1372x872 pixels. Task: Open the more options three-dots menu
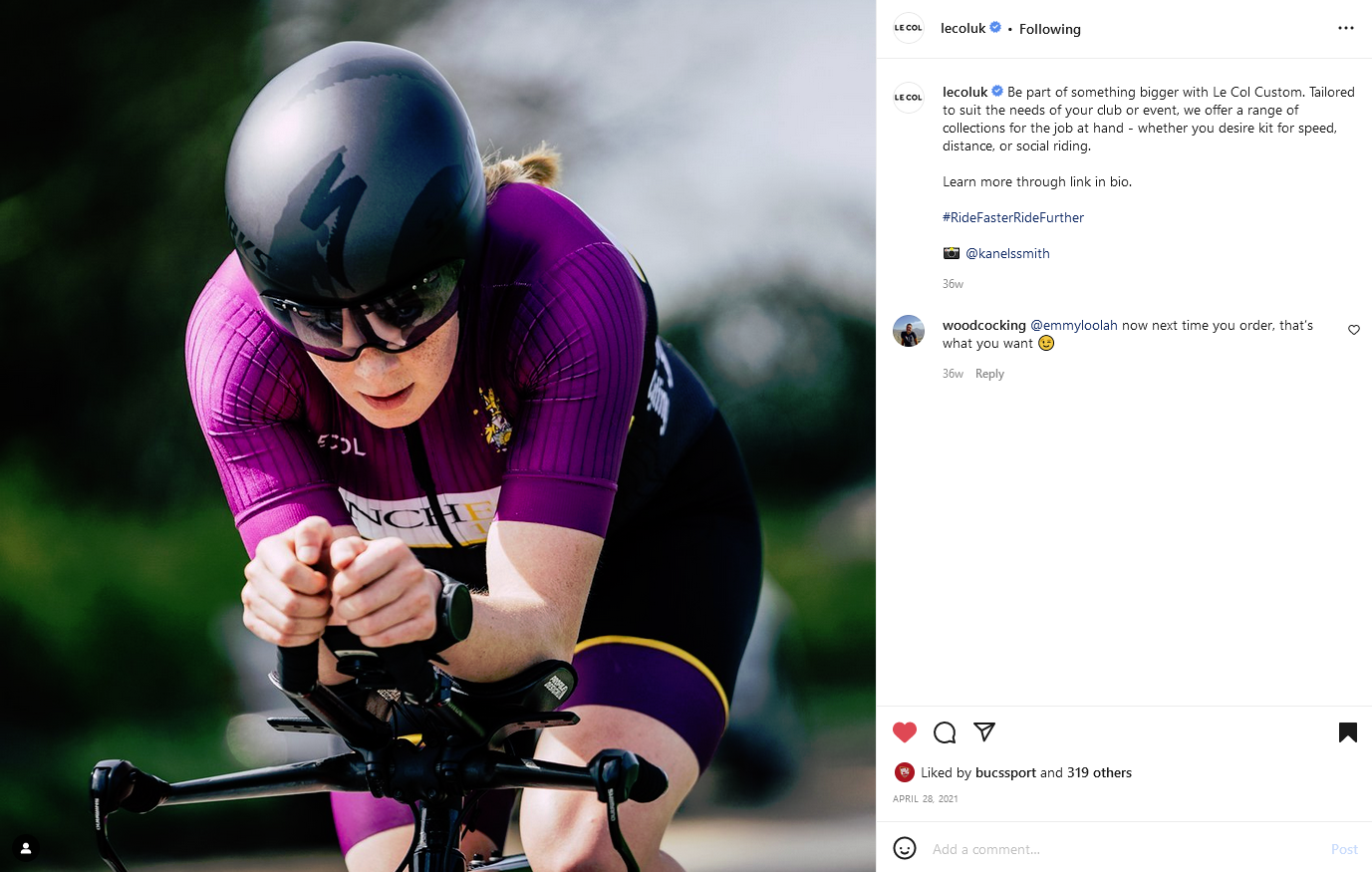point(1345,28)
